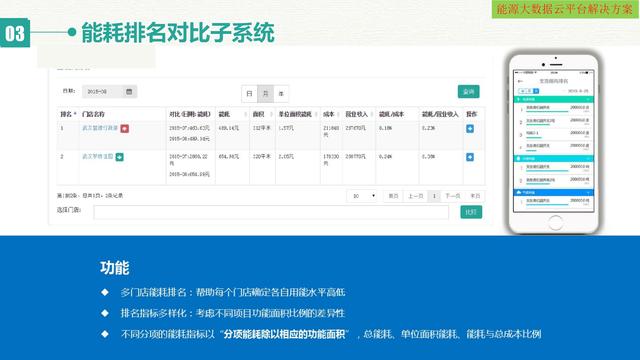Open the calendar icon in date field
This screenshot has height=360, width=640.
[x=129, y=91]
